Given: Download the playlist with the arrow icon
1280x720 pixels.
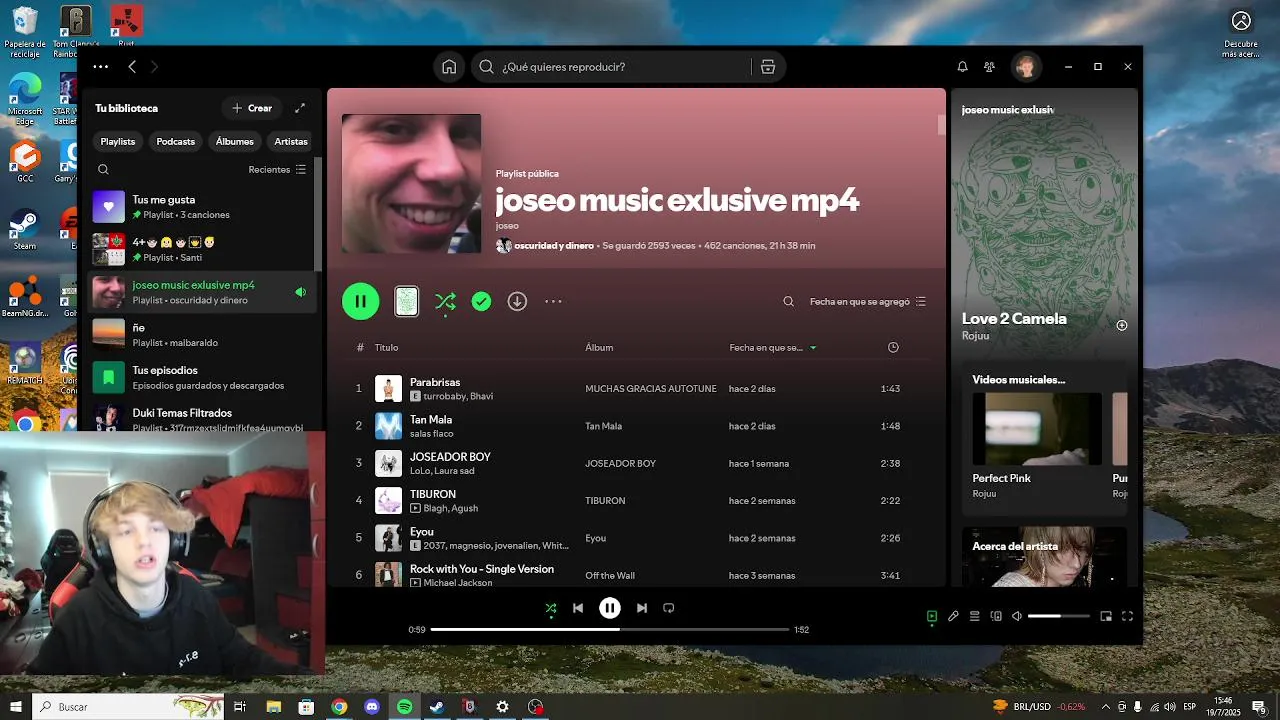Looking at the screenshot, I should pyautogui.click(x=517, y=301).
